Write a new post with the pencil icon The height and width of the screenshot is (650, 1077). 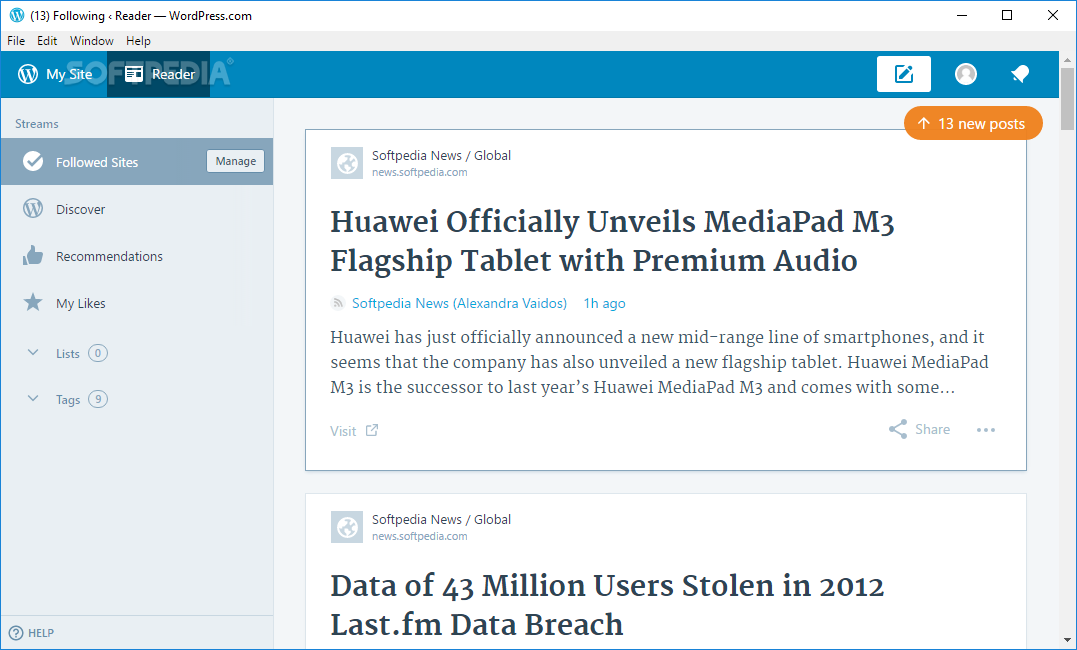[903, 74]
